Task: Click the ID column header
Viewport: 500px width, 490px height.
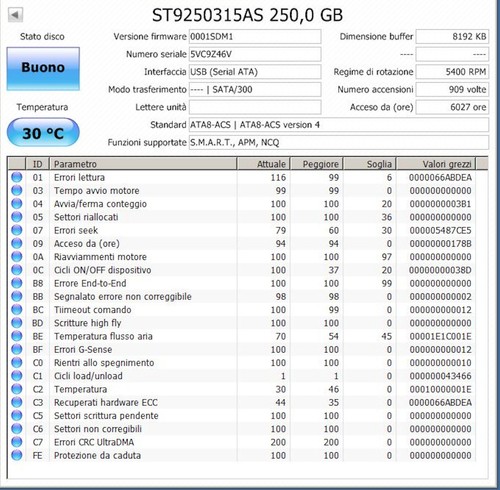Action: [37, 164]
